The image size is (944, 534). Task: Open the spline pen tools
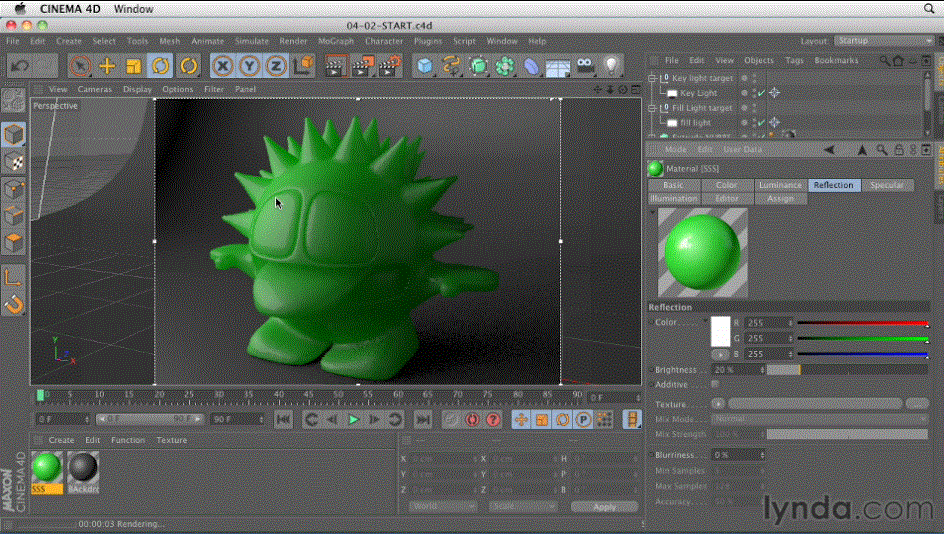click(451, 66)
